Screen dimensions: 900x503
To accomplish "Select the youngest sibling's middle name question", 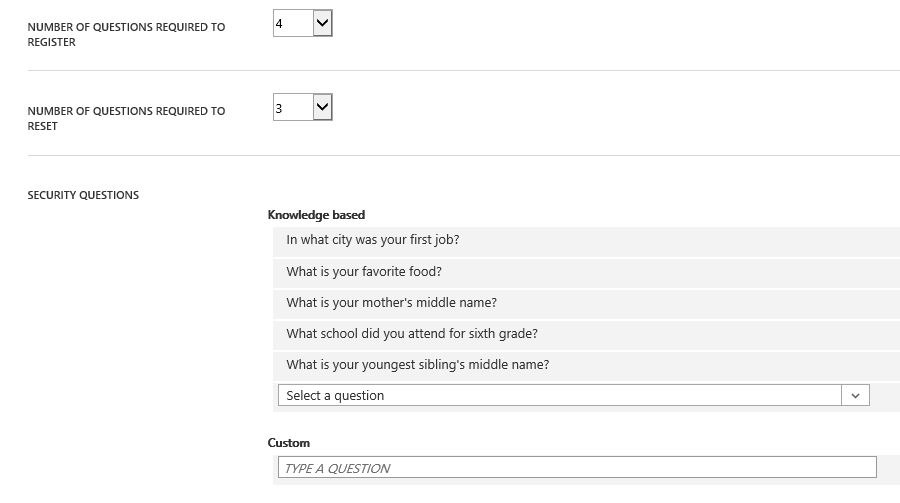I will [x=417, y=365].
